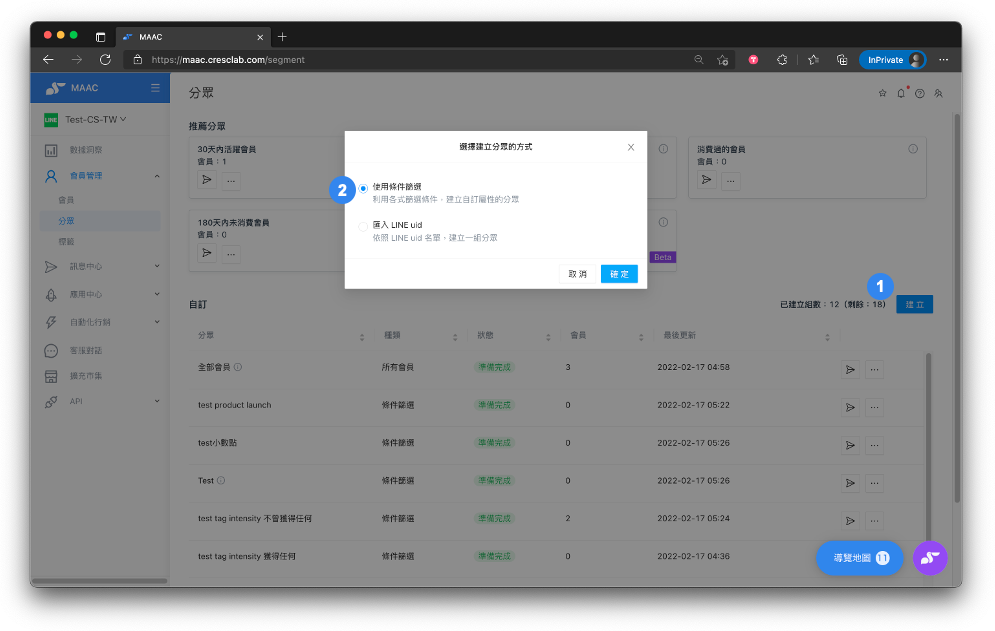Expand the 應用中心 sidebar section
The image size is (995, 631).
pos(100,295)
